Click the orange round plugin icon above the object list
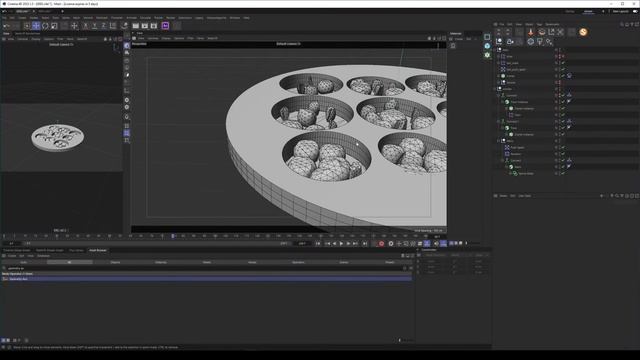The image size is (640, 360). (583, 32)
